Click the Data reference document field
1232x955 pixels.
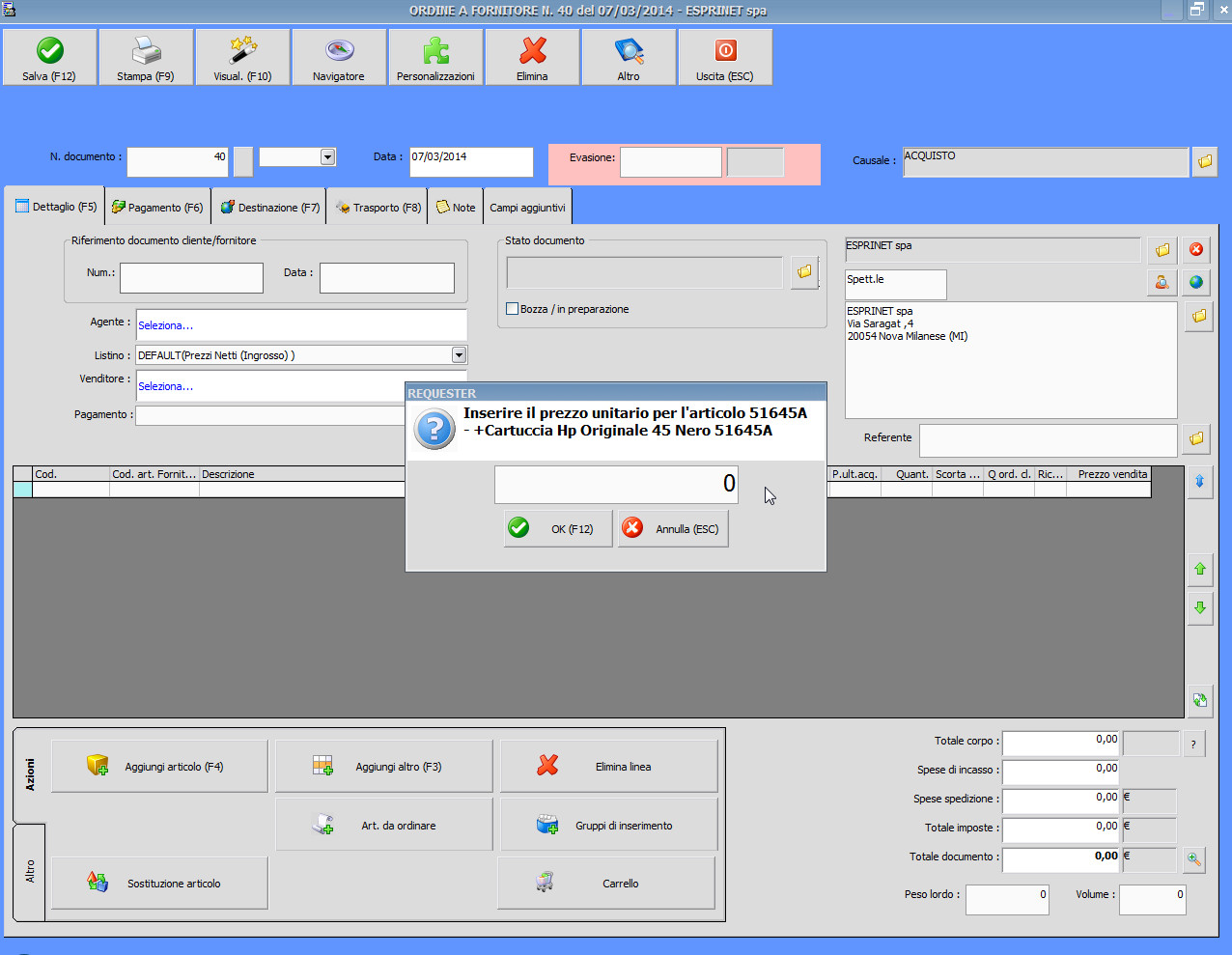[387, 278]
